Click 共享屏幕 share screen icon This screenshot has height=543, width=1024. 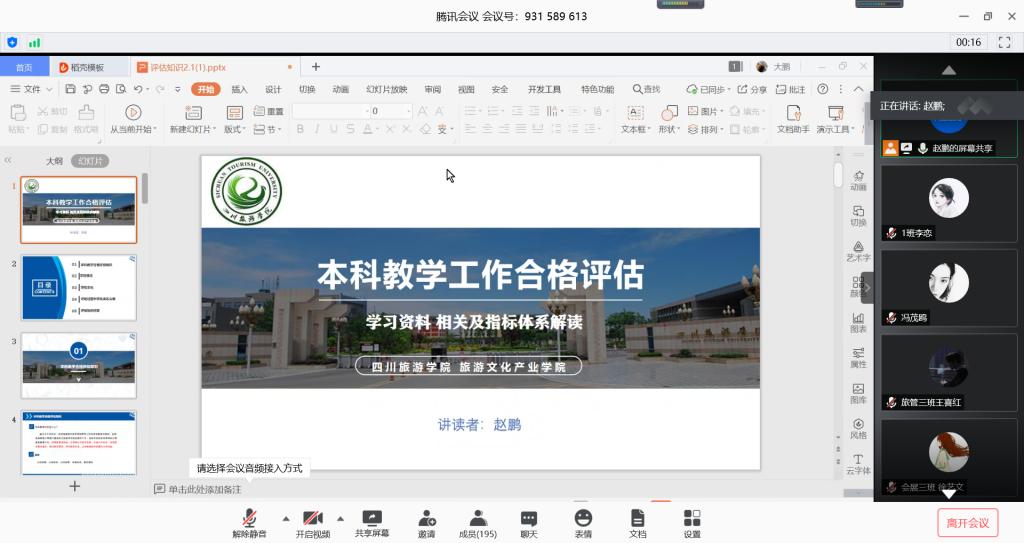[x=372, y=524]
